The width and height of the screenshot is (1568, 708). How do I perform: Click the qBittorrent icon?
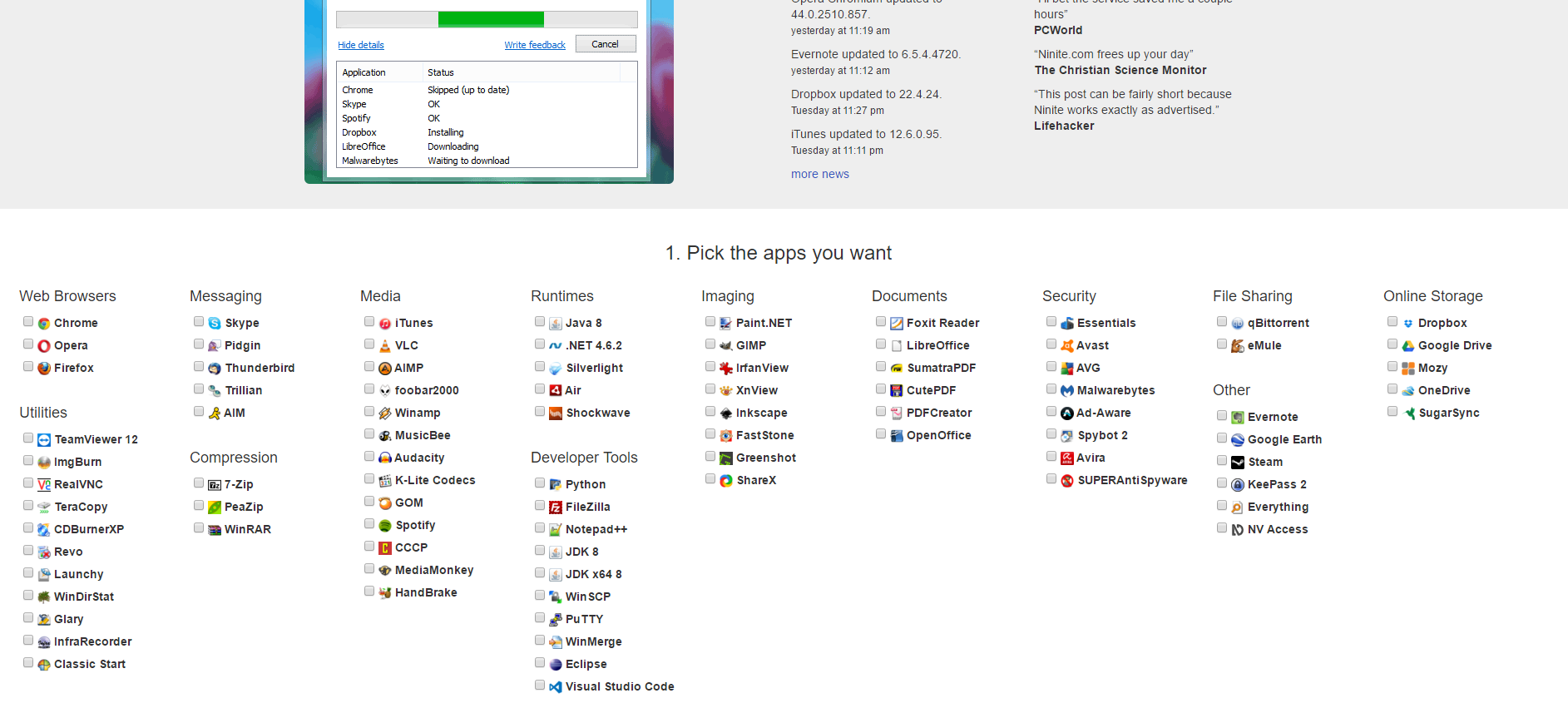click(1238, 324)
